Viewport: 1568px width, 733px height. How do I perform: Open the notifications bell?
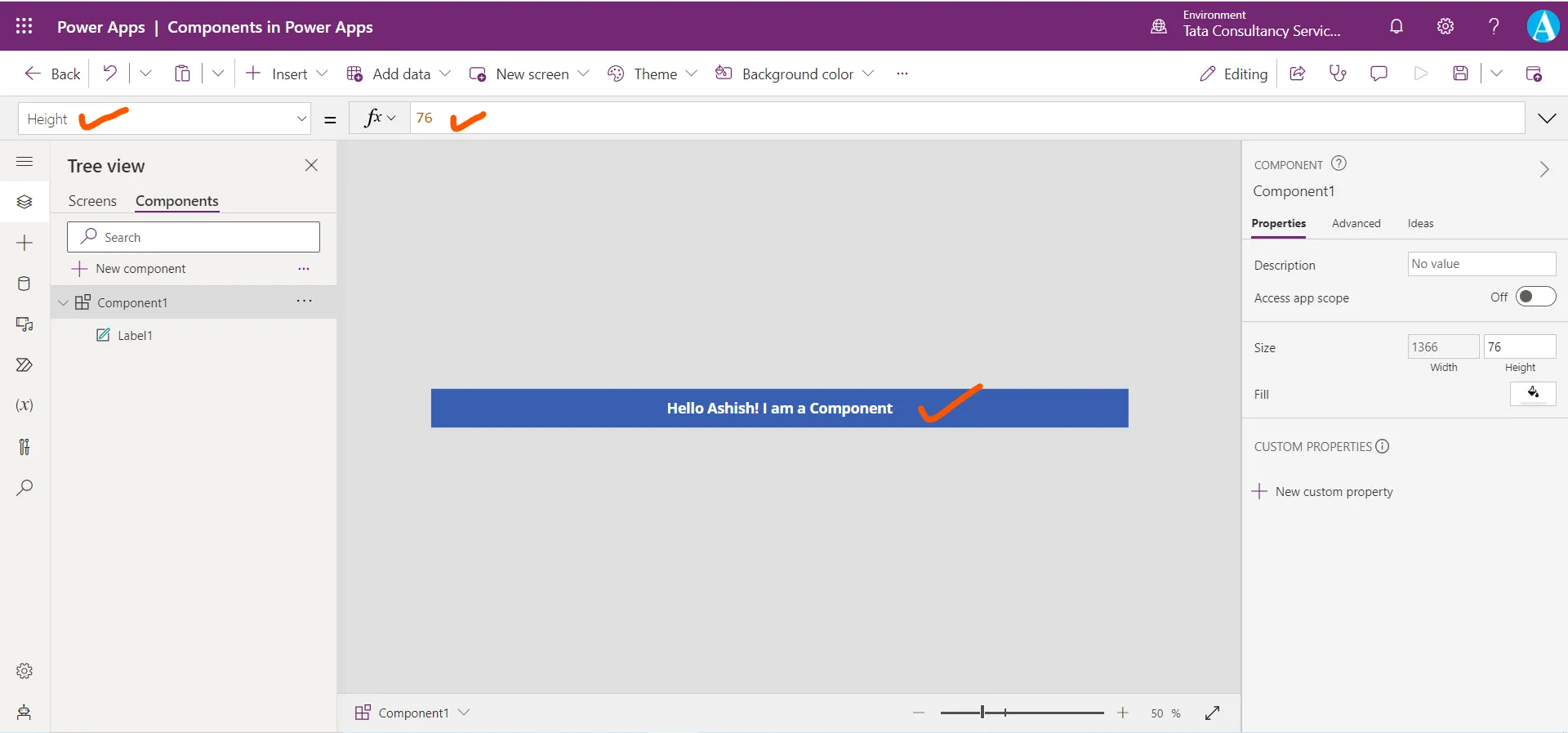coord(1396,26)
